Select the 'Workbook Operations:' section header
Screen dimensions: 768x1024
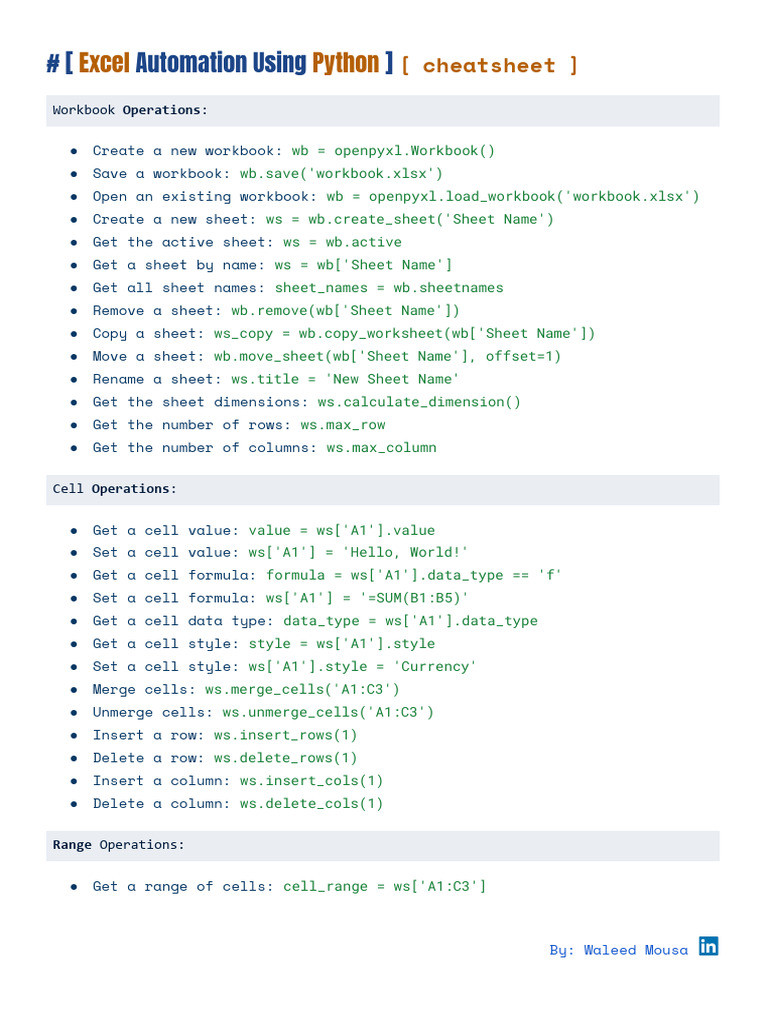click(x=130, y=110)
